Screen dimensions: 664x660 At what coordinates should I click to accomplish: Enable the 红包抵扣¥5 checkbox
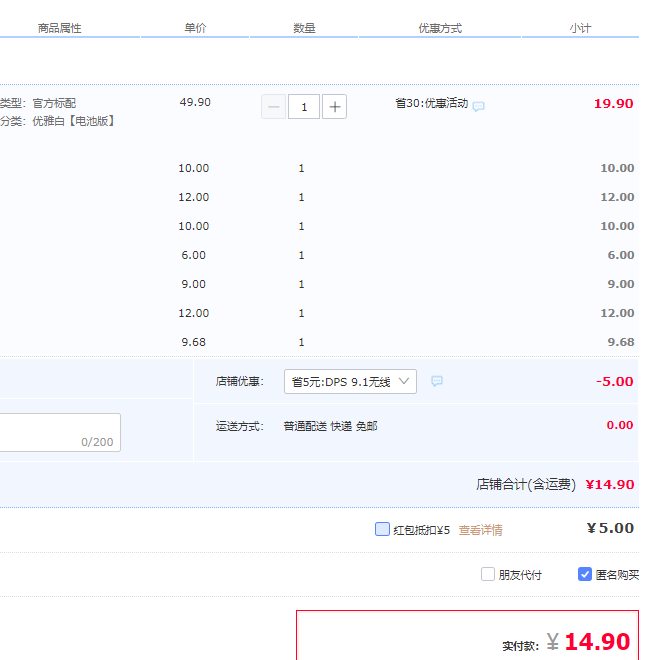pyautogui.click(x=382, y=529)
